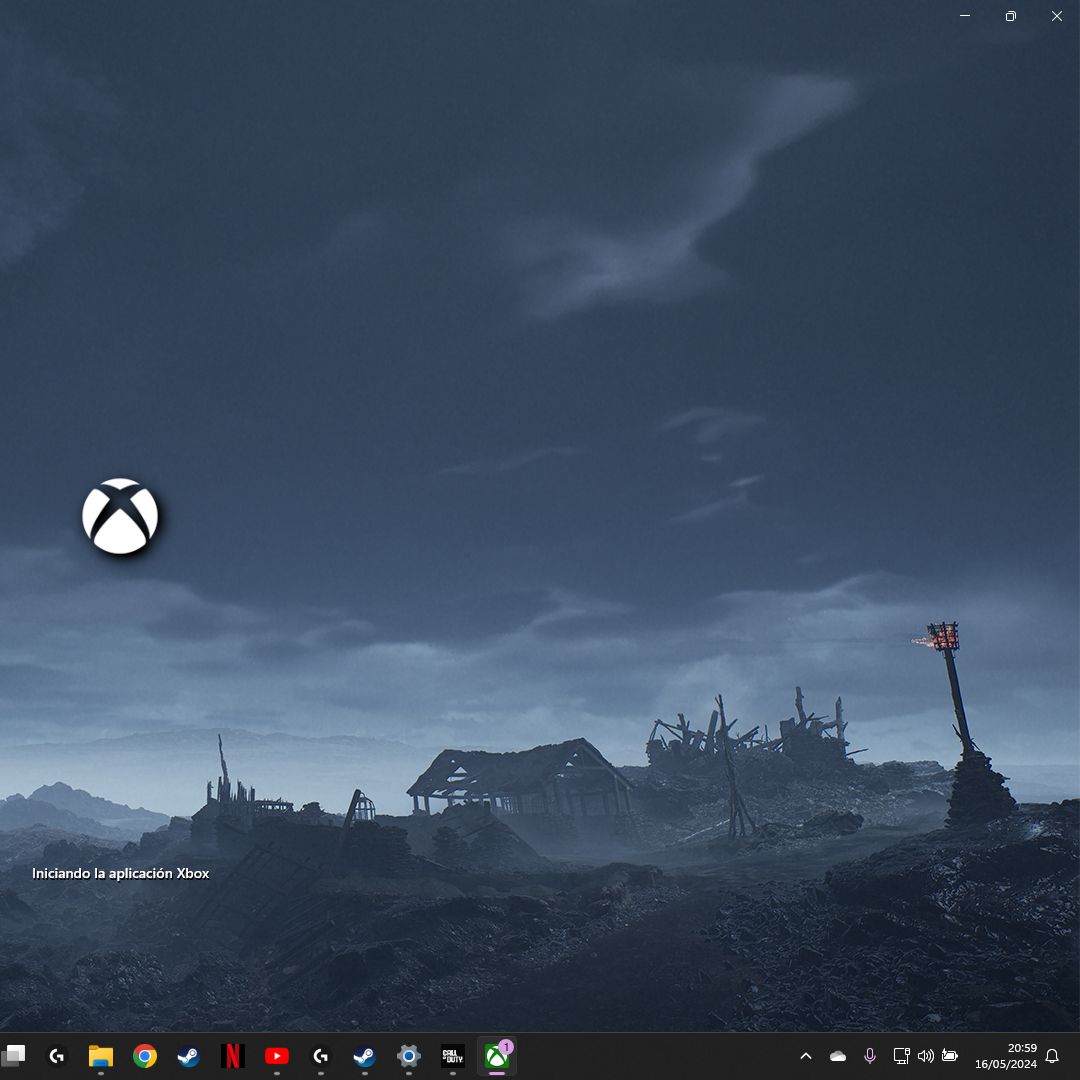This screenshot has width=1080, height=1080.
Task: Open the blue gear settings icon in taskbar
Action: point(408,1055)
